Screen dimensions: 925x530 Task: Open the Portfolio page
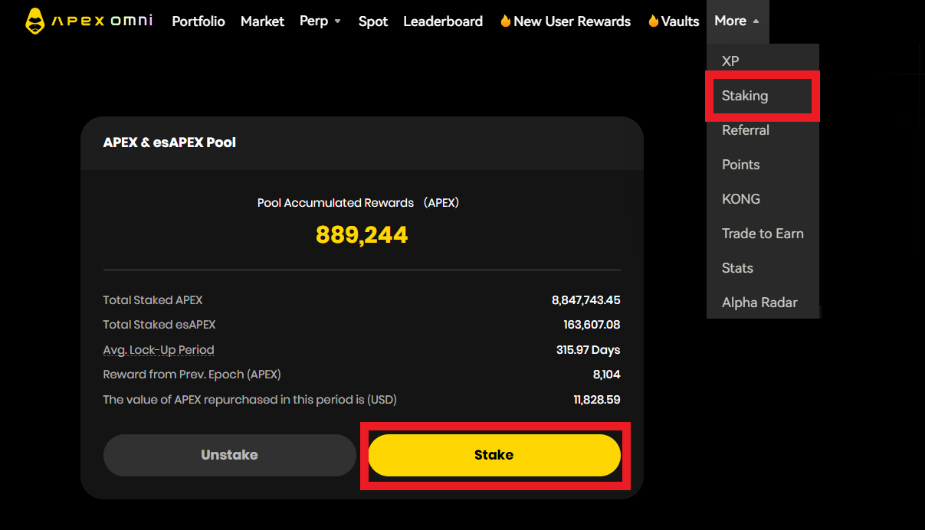198,21
